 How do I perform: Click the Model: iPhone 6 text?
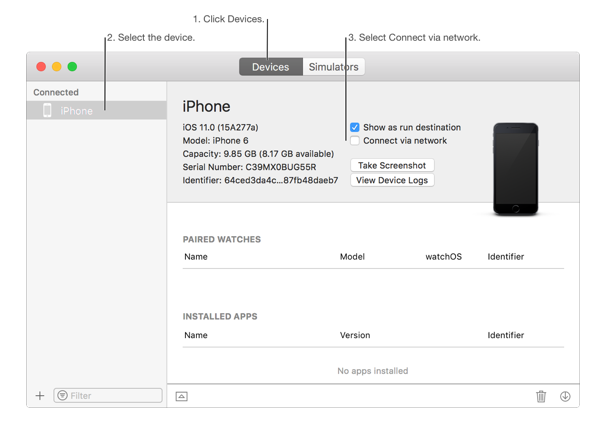(215, 141)
